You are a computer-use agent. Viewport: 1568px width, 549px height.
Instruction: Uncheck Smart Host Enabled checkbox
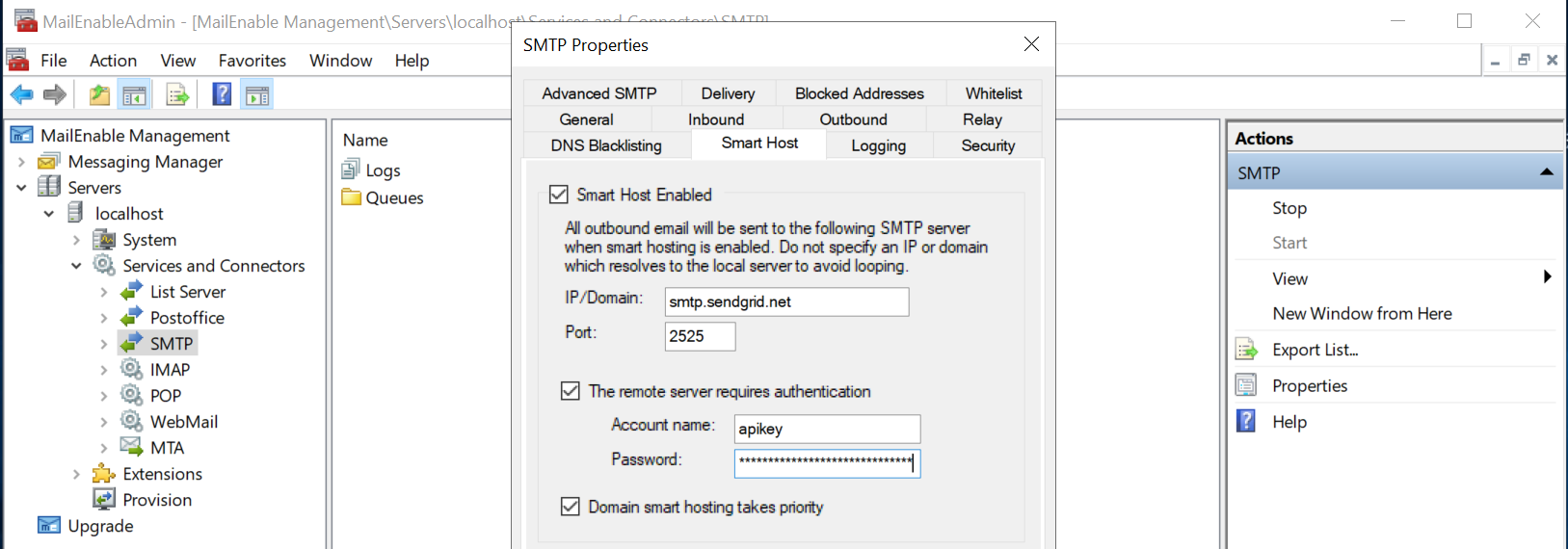[559, 195]
